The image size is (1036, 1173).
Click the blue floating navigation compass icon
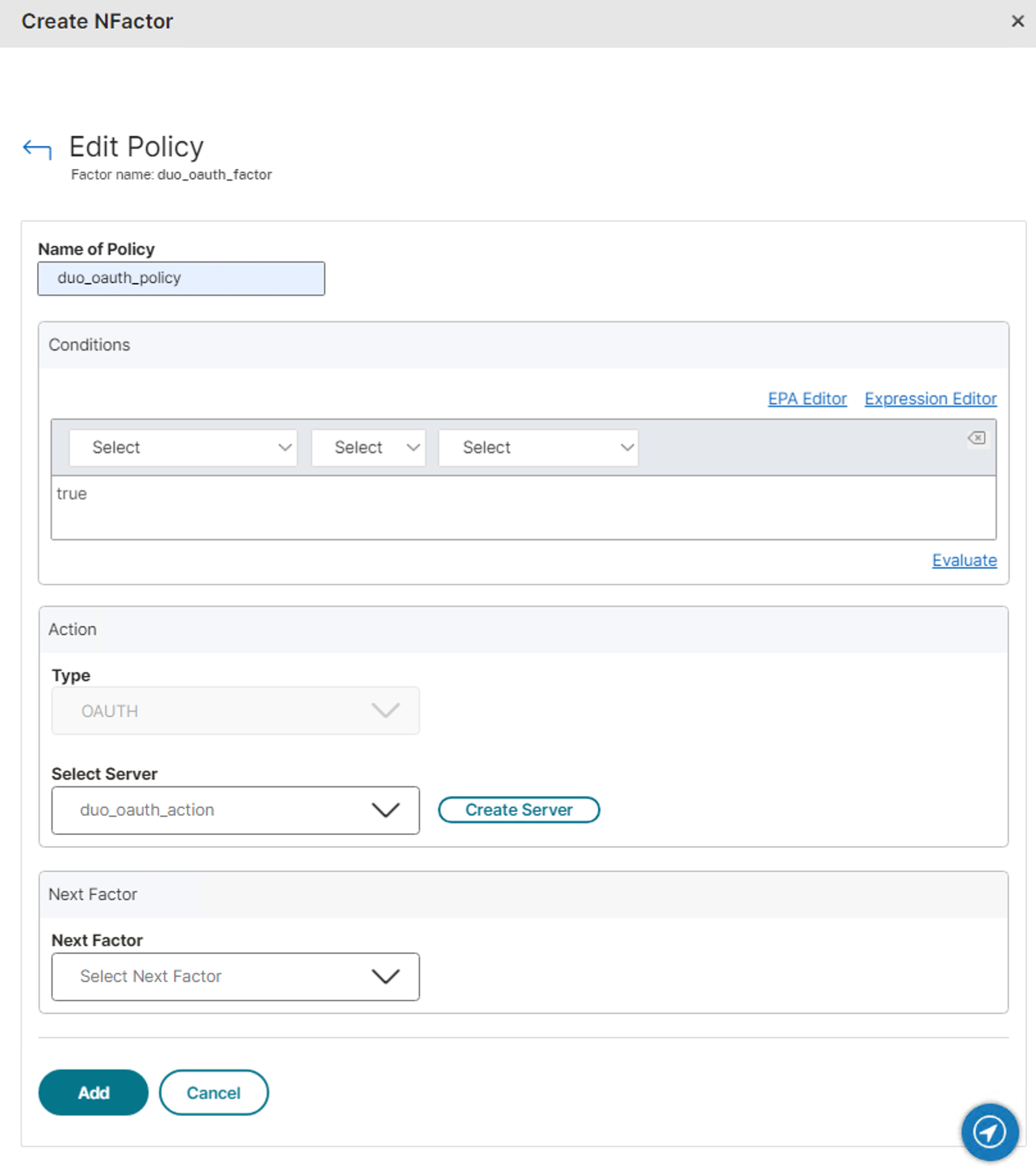click(989, 1132)
